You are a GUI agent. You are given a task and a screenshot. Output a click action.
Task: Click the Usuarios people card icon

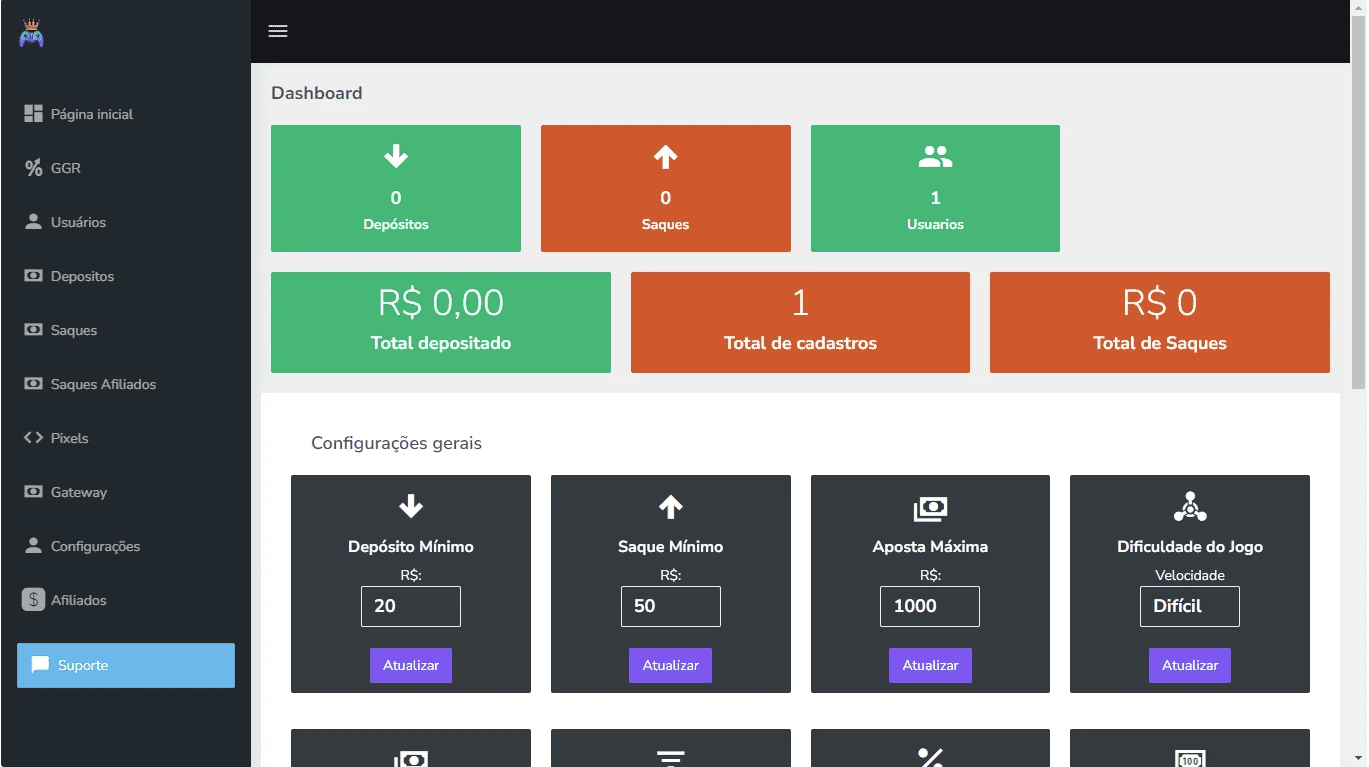[x=935, y=156]
